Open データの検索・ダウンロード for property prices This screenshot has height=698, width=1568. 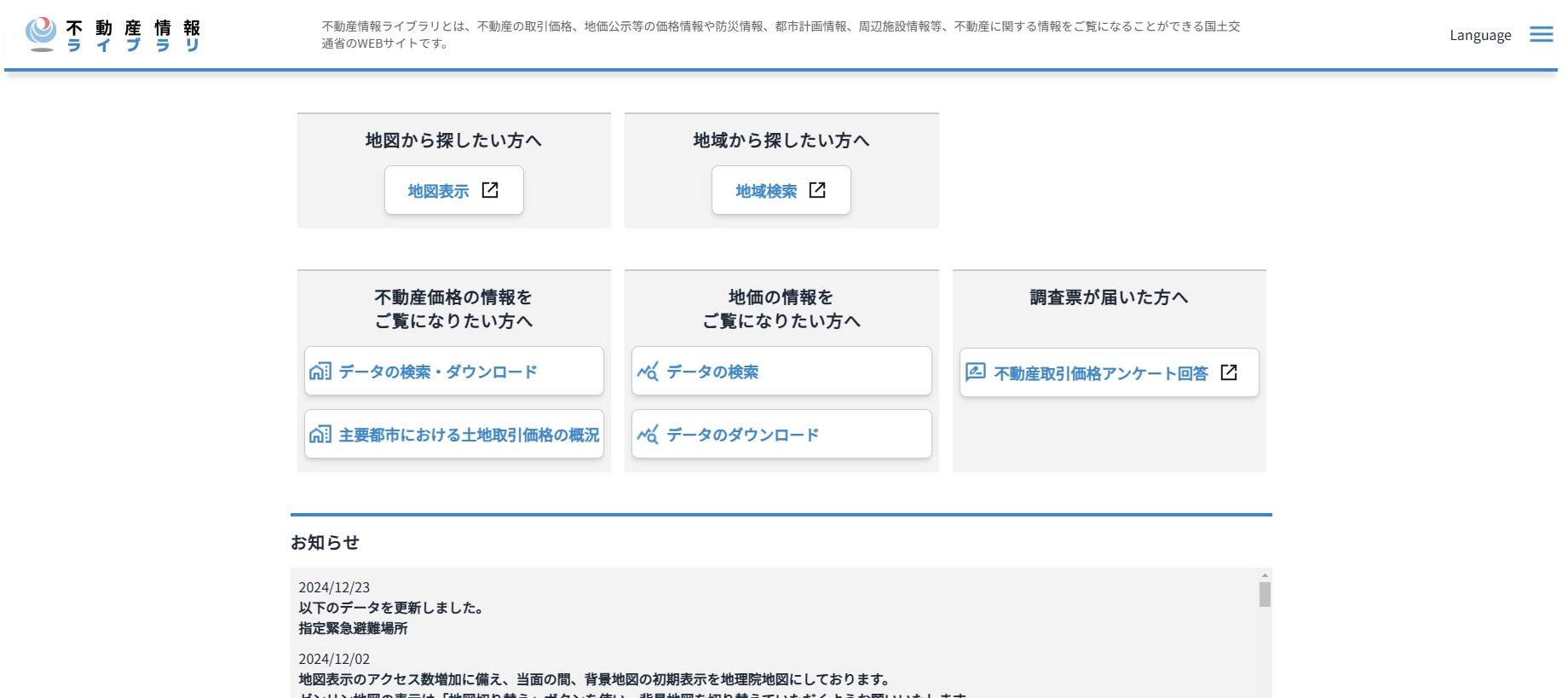pyautogui.click(x=454, y=371)
